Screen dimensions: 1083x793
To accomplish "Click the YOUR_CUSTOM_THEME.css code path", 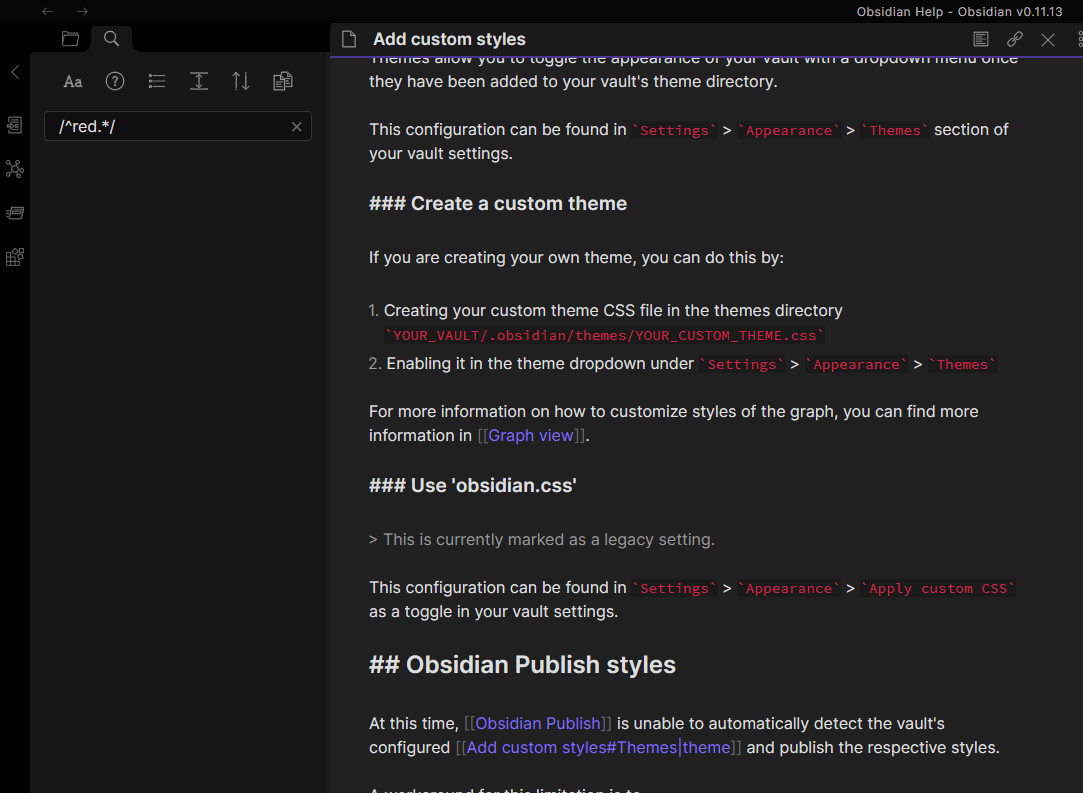I will pos(604,335).
